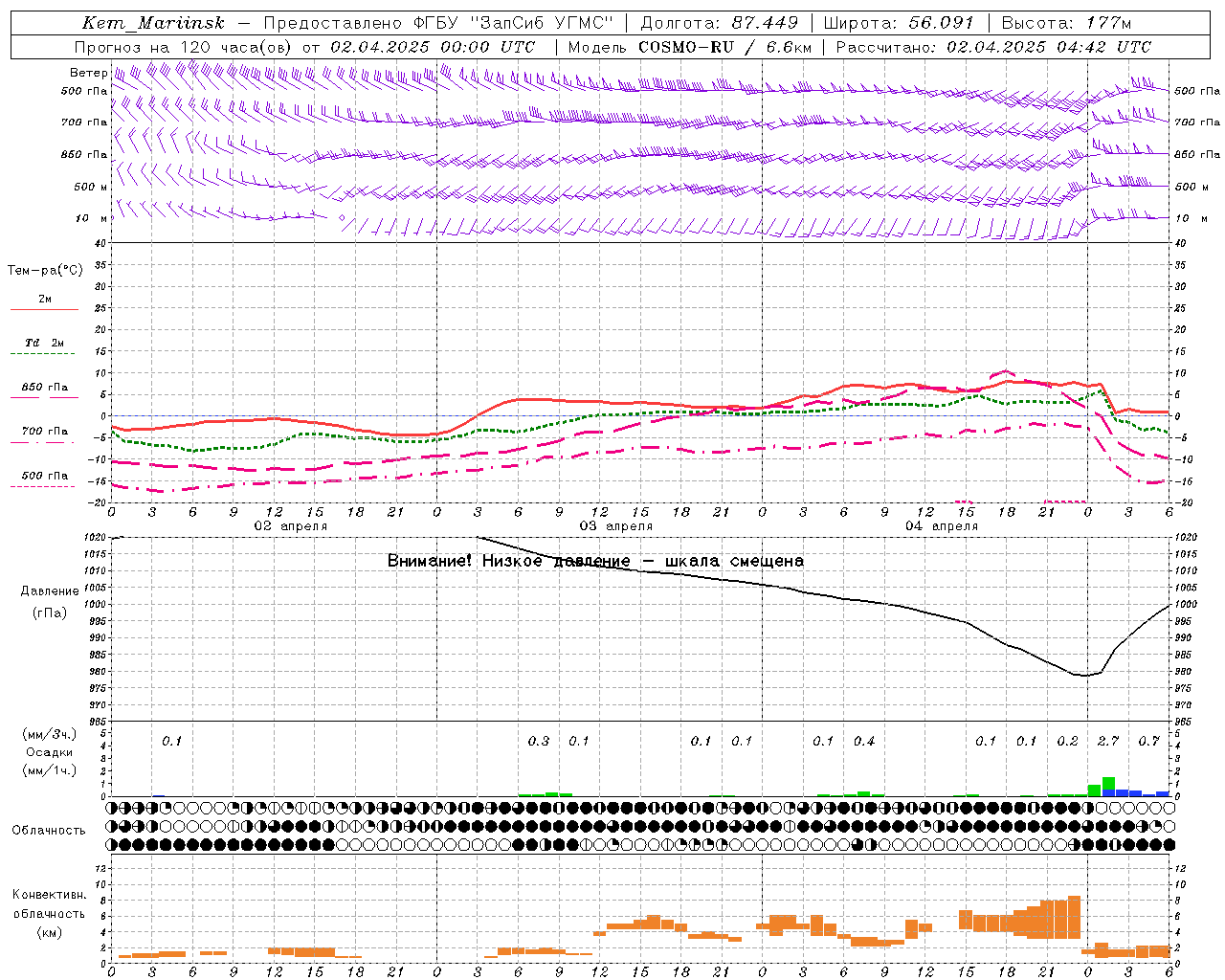The image size is (1225, 980).
Task: Click the dashed line sample under the 500 гПа legend
Action: tap(42, 487)
